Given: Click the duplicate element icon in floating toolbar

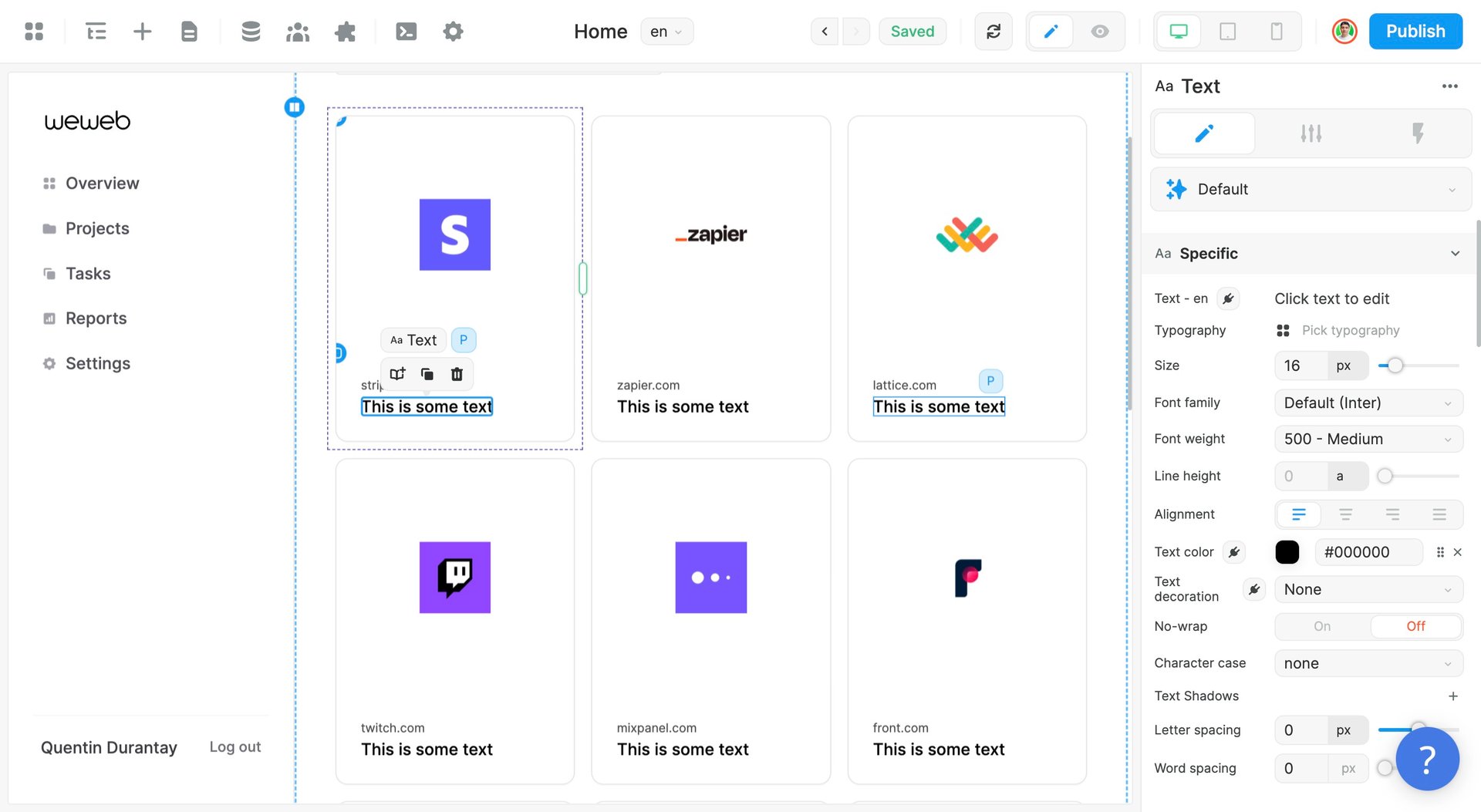Looking at the screenshot, I should [x=427, y=374].
